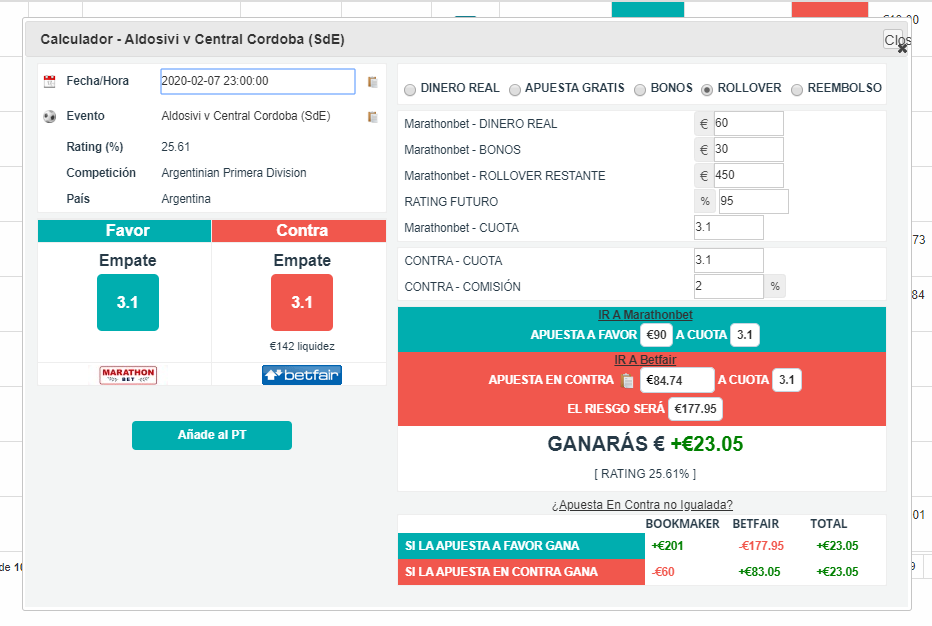Click the SI LA APUESTA EN CONTRA GANA row
Viewport: 932px width, 626px height.
tap(521, 572)
